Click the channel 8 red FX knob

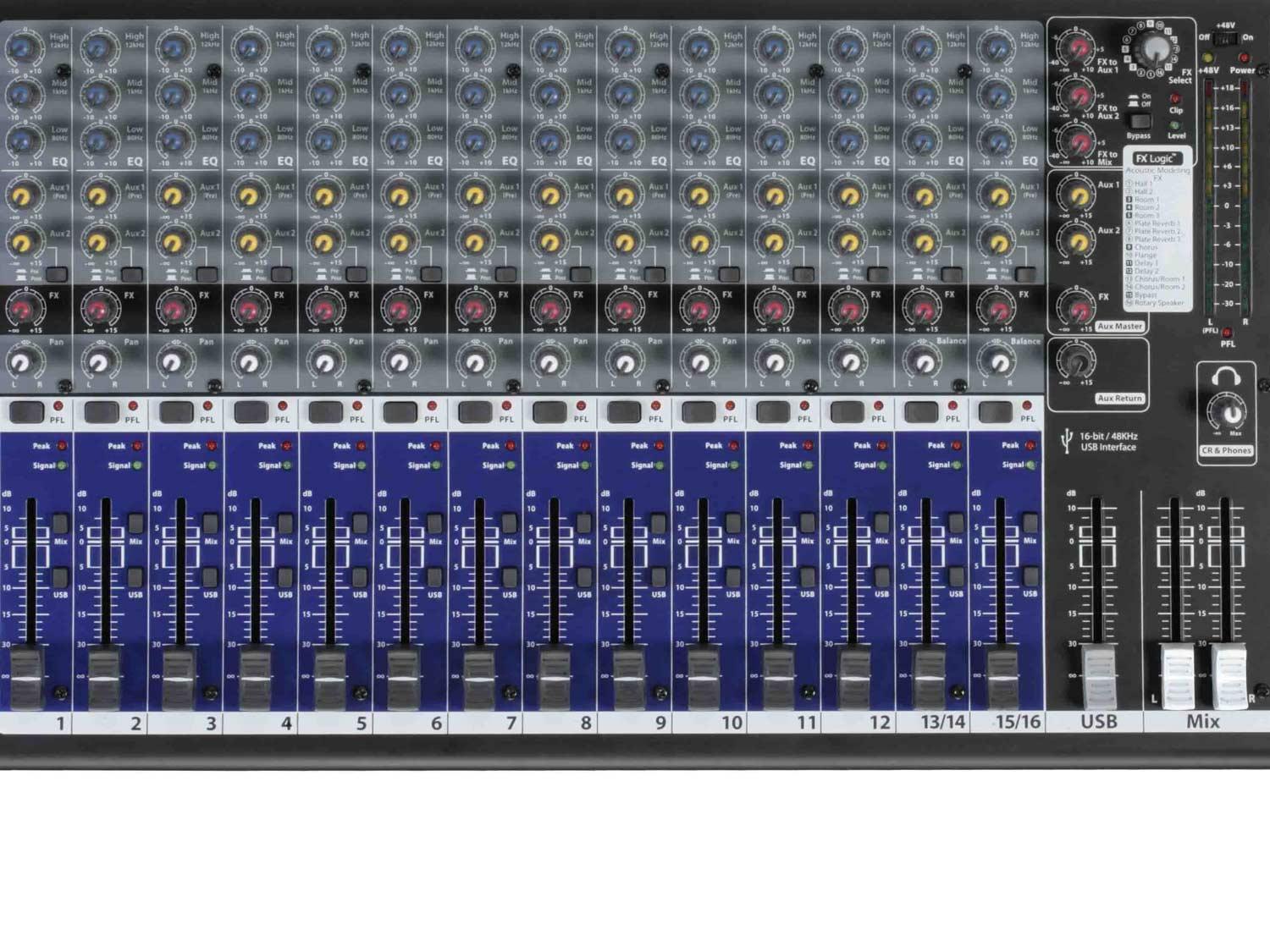548,310
